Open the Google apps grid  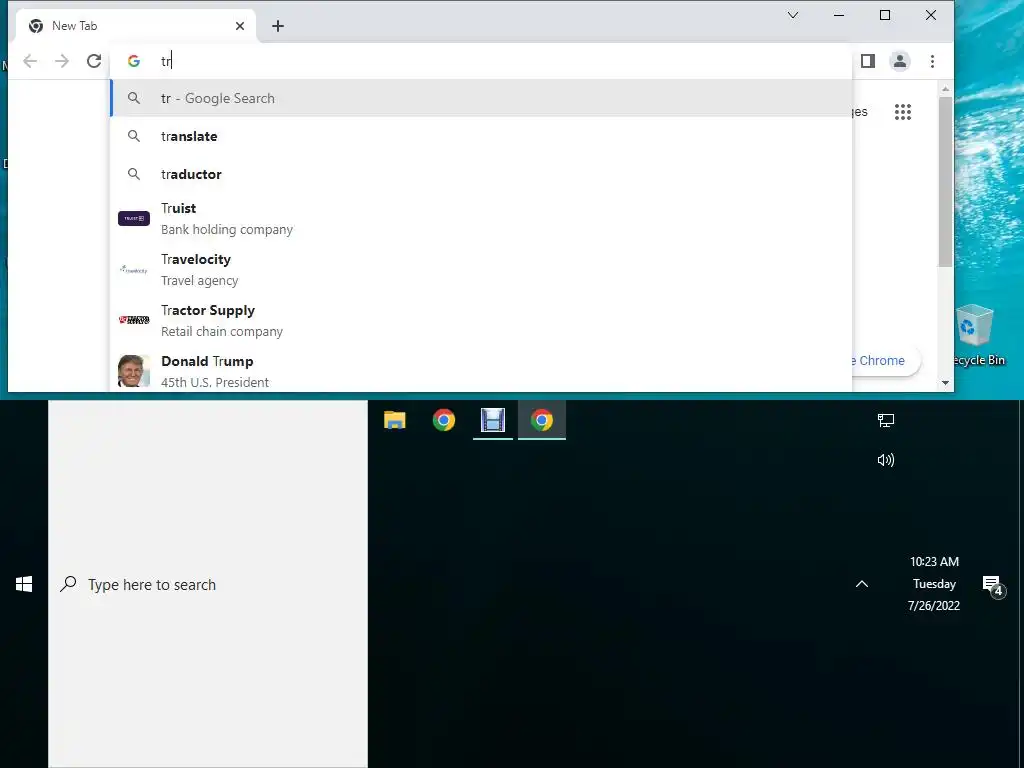pos(903,112)
